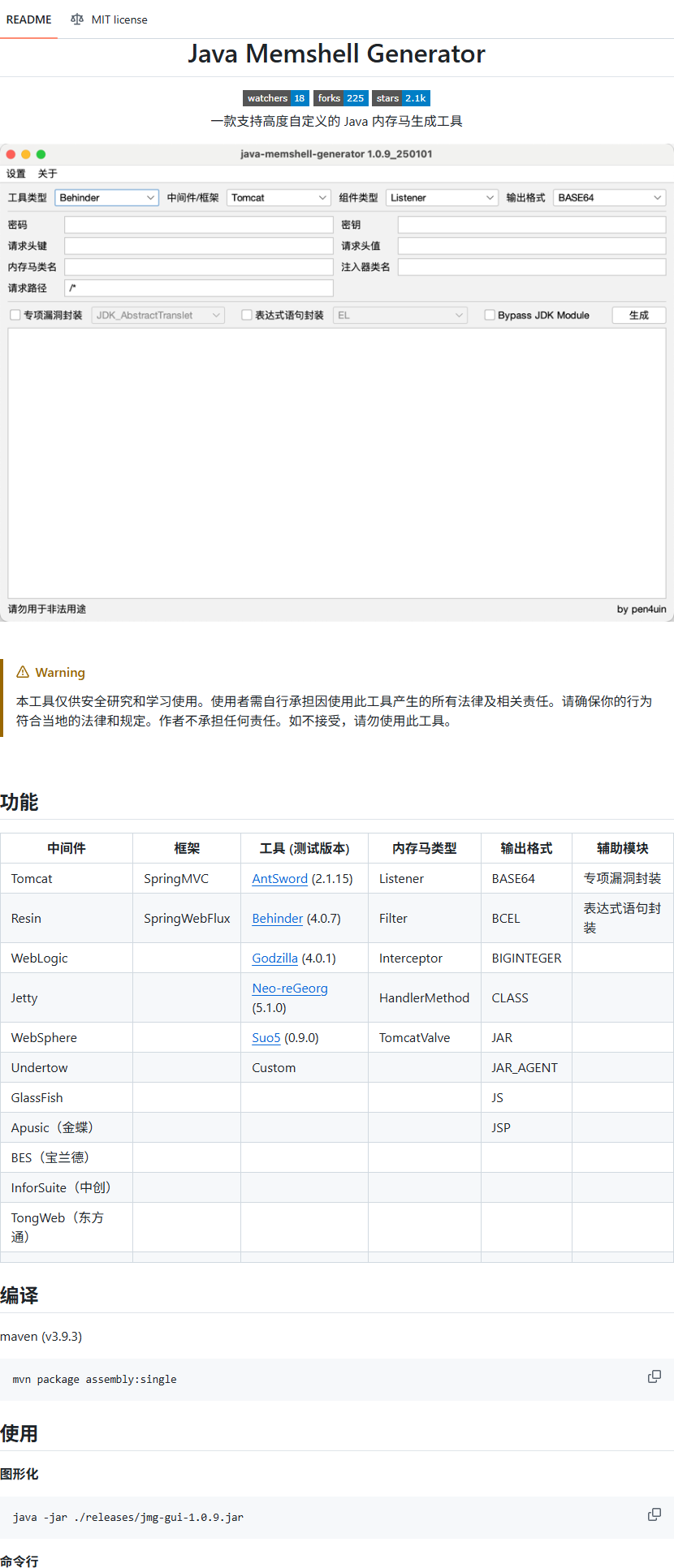
Task: Expand the 工具类型 Behinder dropdown
Action: click(x=106, y=197)
